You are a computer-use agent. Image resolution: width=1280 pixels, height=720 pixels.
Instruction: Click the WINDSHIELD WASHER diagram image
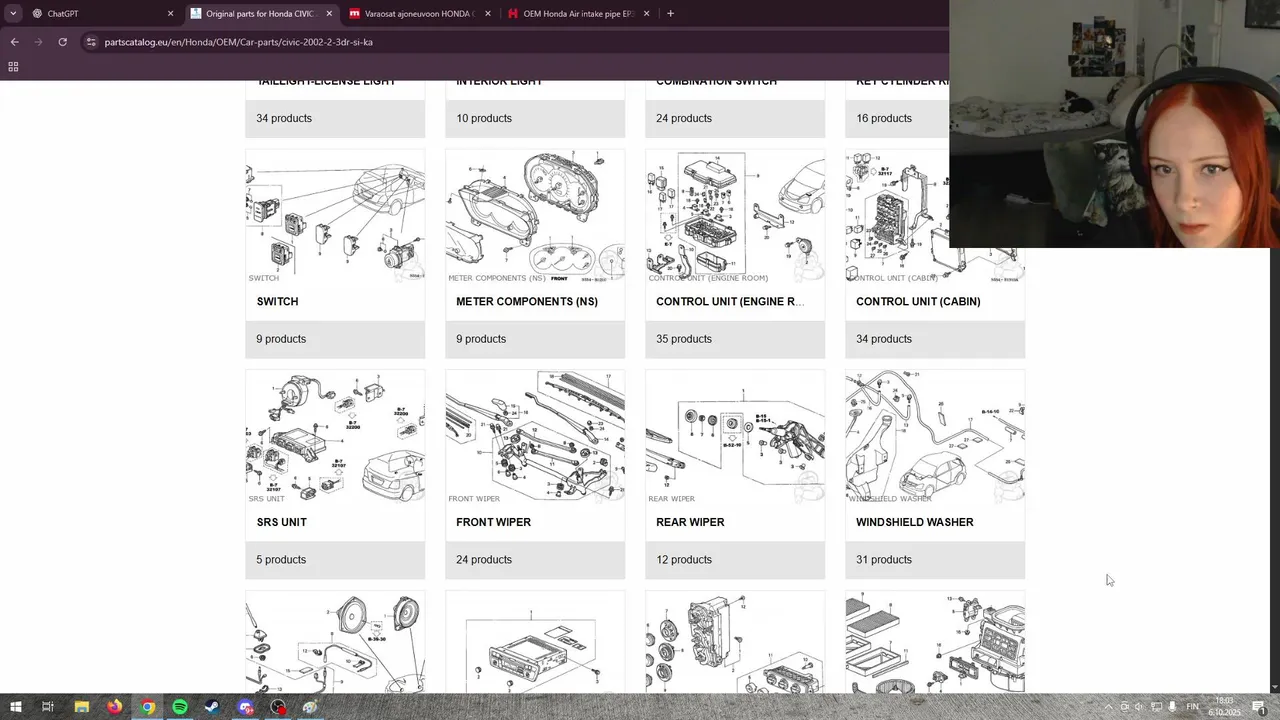pos(935,437)
